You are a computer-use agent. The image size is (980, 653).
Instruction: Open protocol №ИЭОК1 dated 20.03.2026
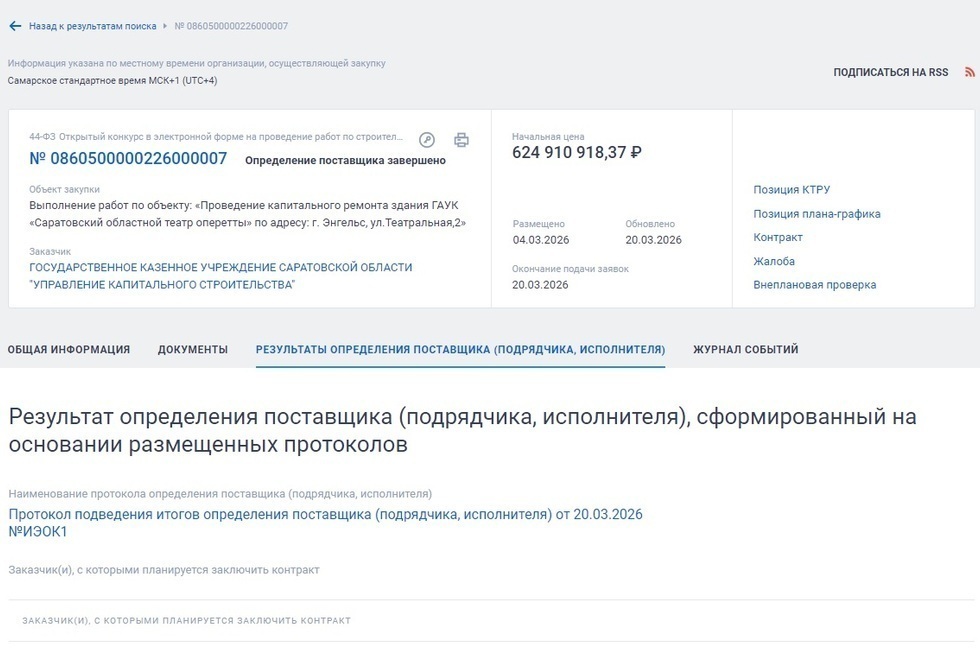[x=325, y=515]
